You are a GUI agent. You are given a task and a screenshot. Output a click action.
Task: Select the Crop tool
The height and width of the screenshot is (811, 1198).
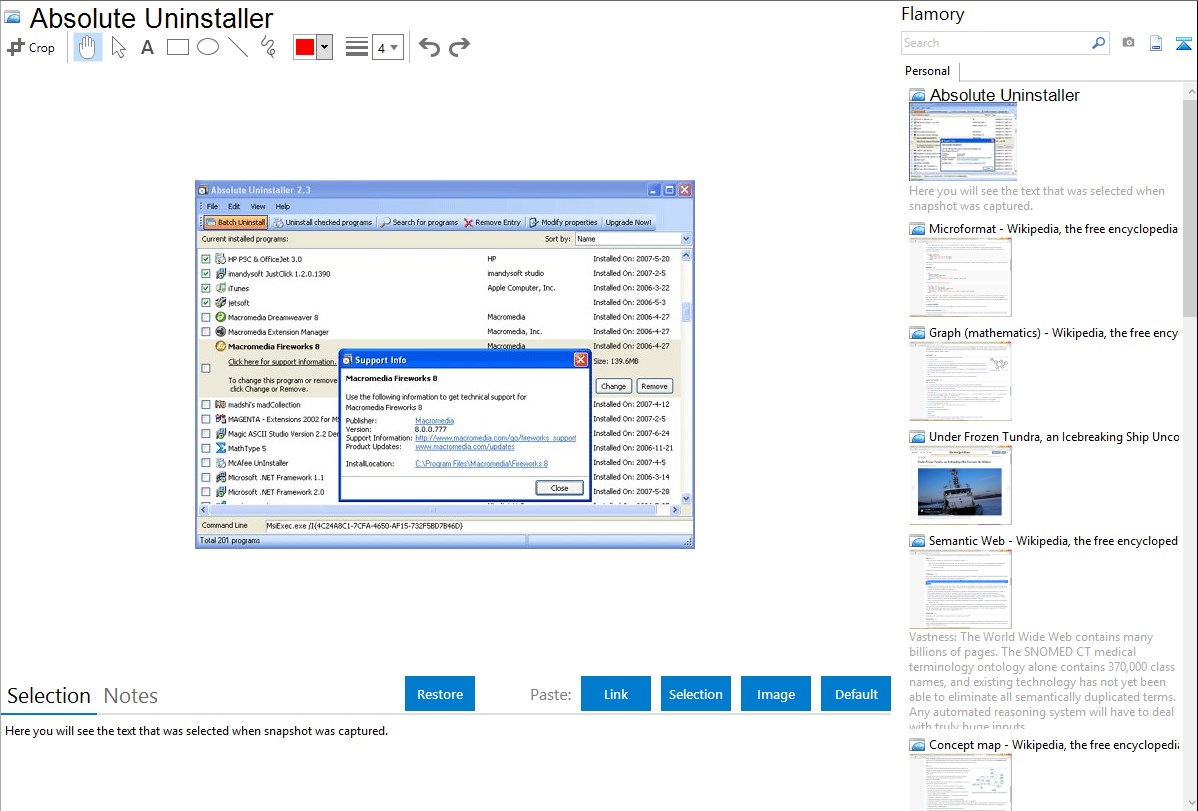point(31,47)
